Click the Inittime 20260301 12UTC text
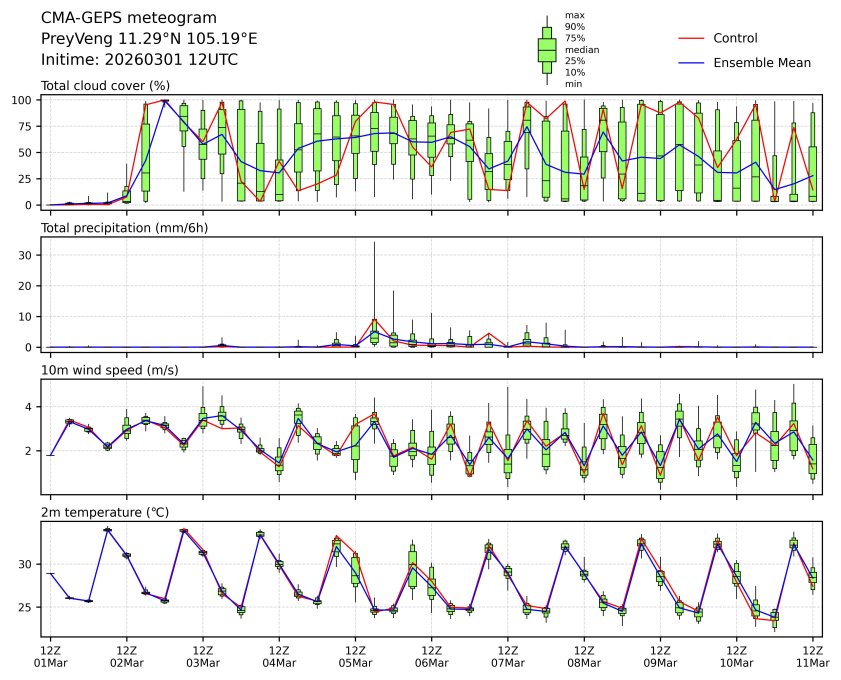Screen dimensions: 841x680 (139, 60)
